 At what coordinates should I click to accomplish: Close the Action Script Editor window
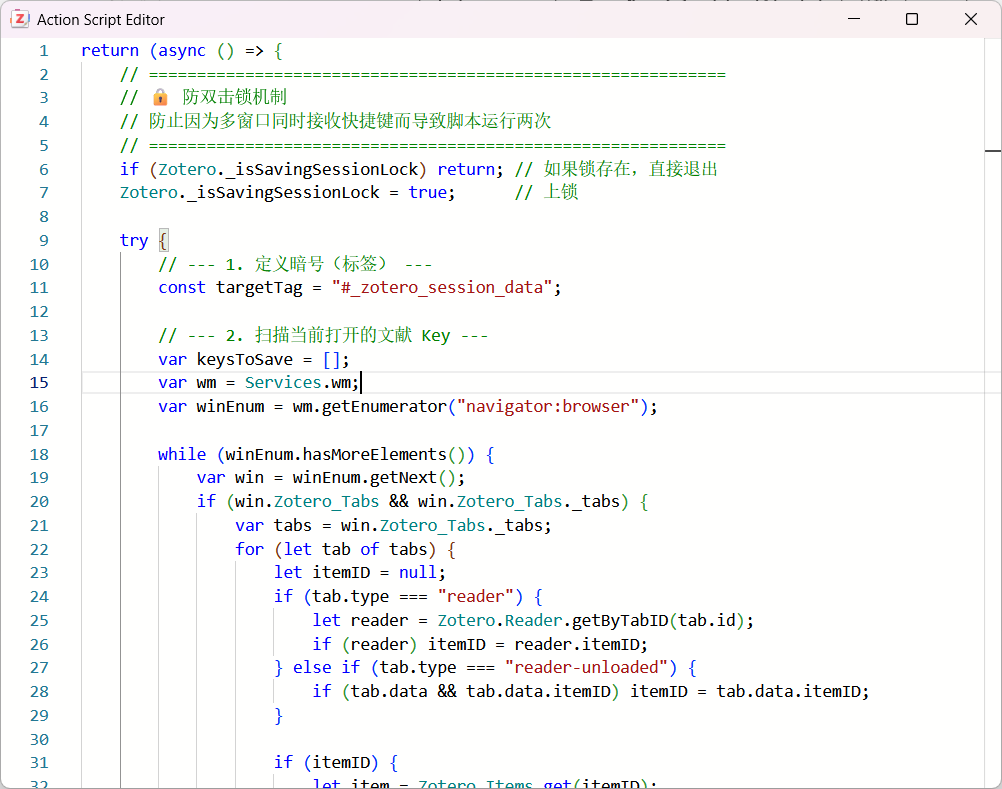970,19
